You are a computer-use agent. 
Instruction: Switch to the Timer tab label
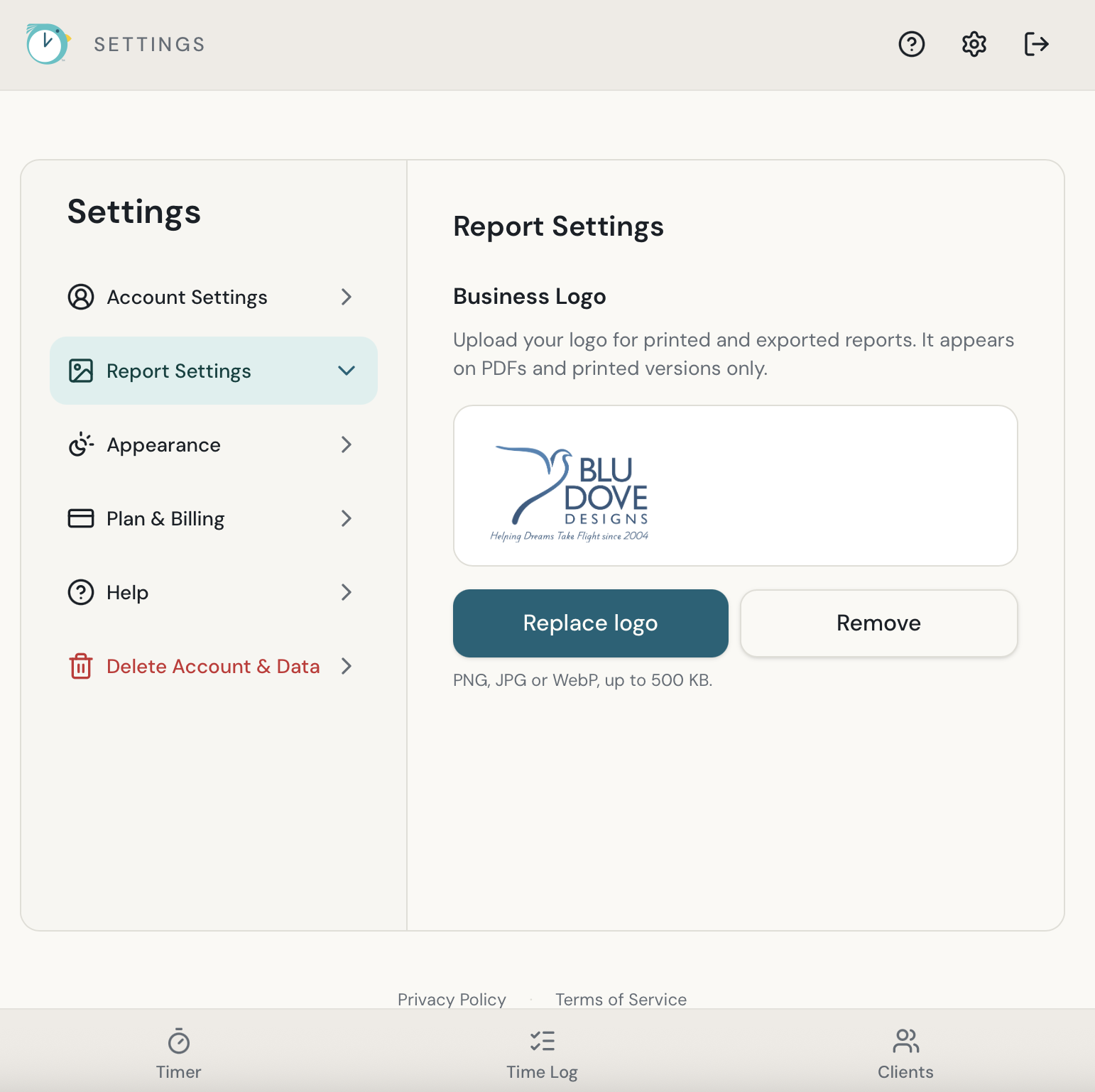pyautogui.click(x=179, y=1072)
